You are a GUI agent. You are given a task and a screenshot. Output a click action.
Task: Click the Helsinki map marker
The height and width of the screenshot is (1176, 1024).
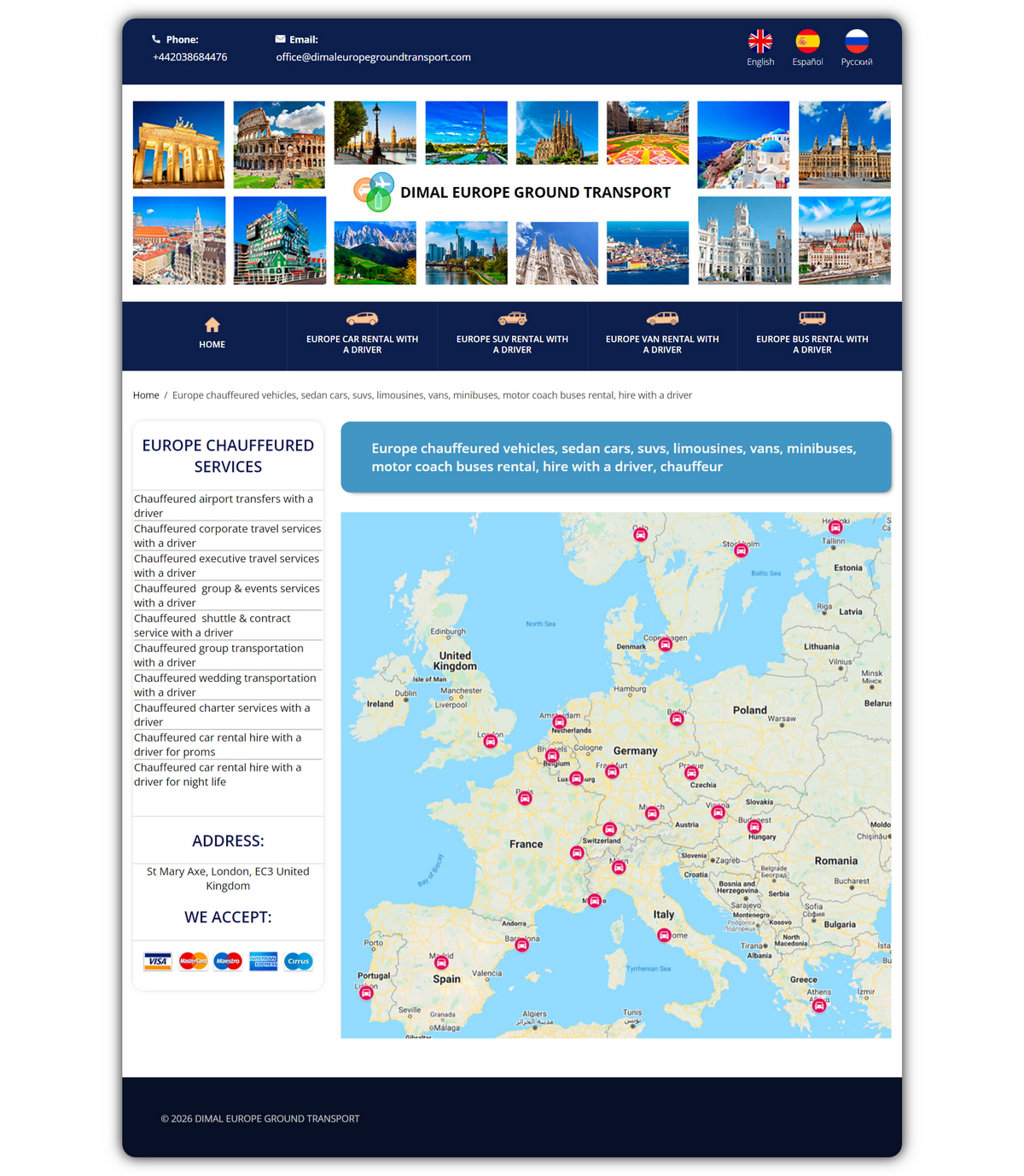835,527
